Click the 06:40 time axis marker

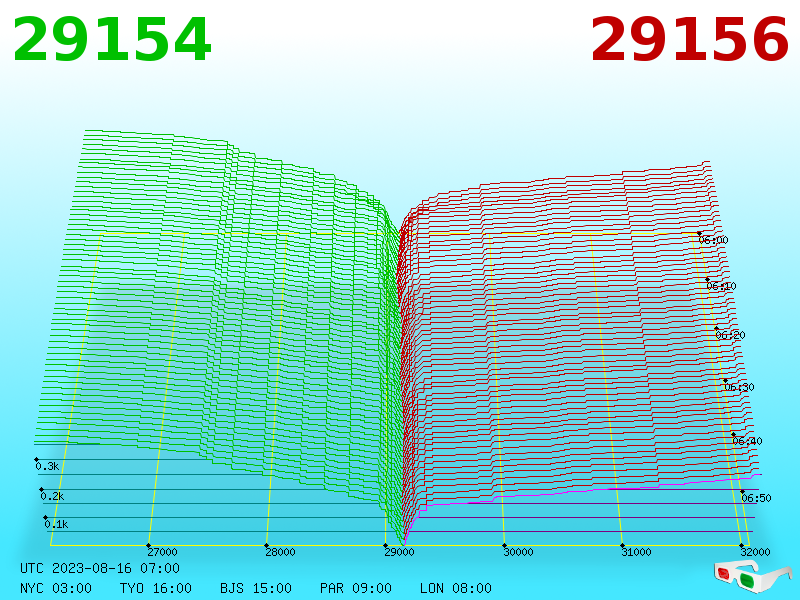pos(747,441)
